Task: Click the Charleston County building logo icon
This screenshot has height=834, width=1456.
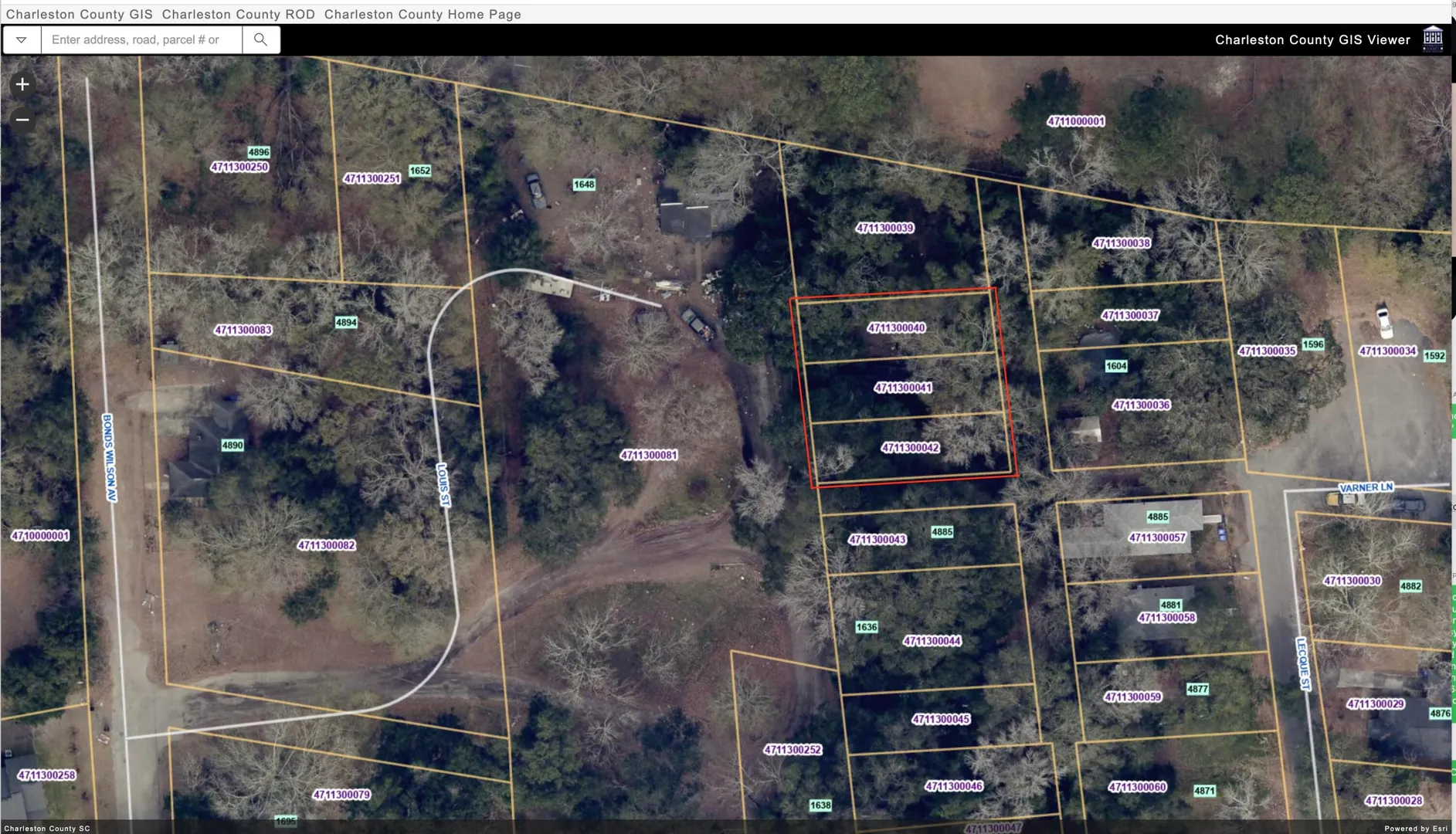Action: [x=1433, y=39]
